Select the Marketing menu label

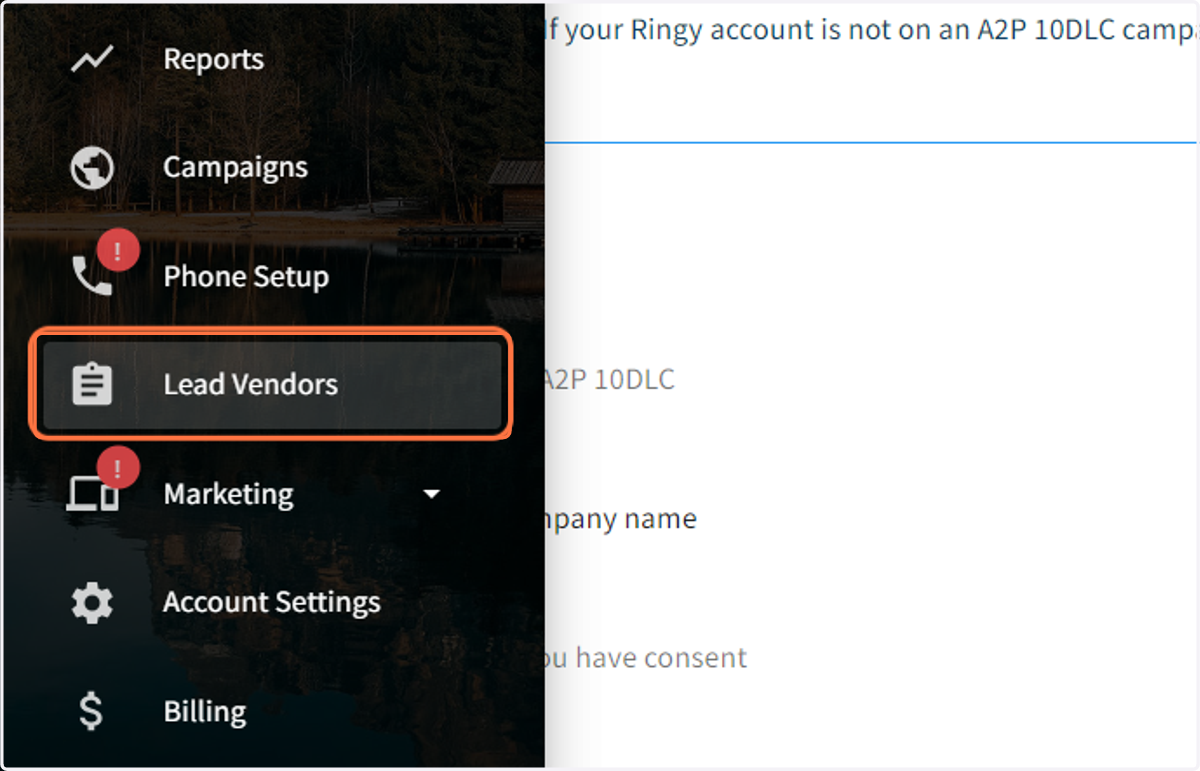click(x=229, y=494)
